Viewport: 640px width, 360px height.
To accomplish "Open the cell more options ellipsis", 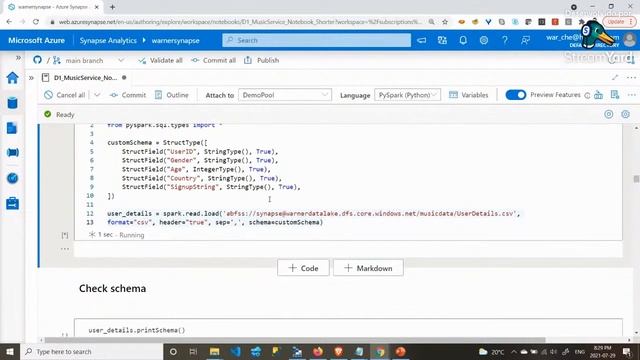I will point(64,249).
